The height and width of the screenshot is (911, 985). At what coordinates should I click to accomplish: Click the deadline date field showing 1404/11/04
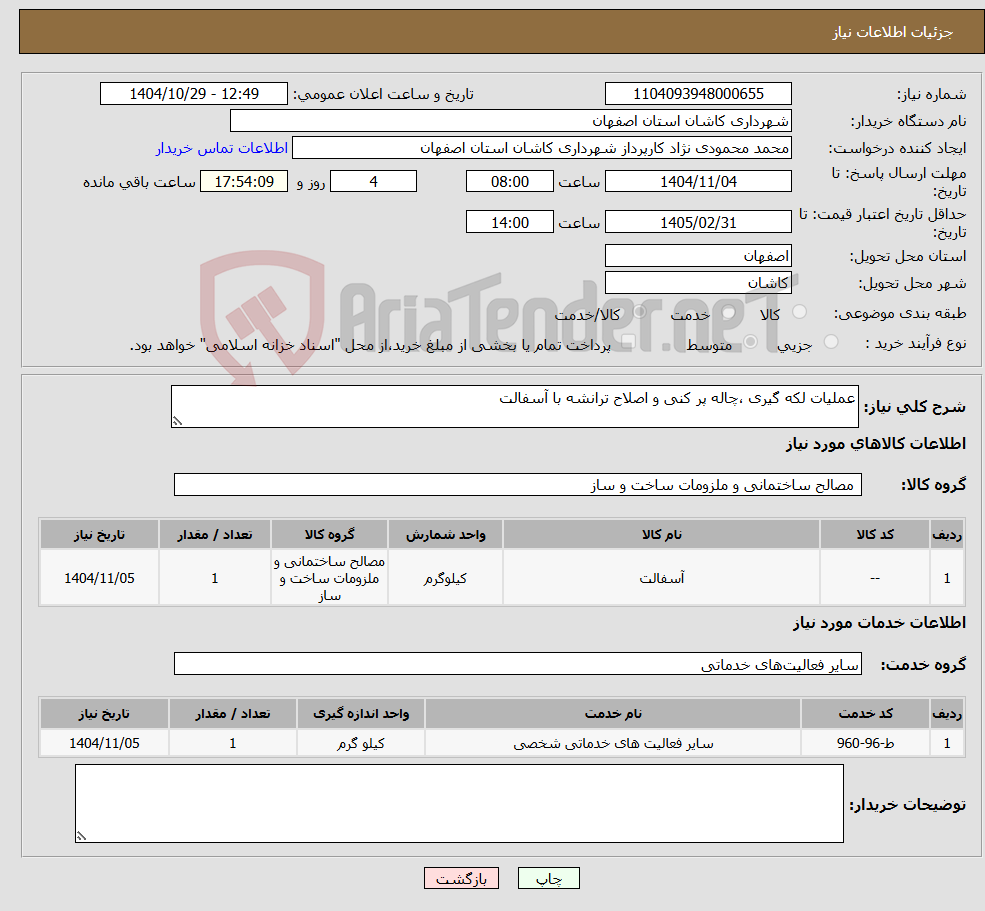pyautogui.click(x=698, y=181)
